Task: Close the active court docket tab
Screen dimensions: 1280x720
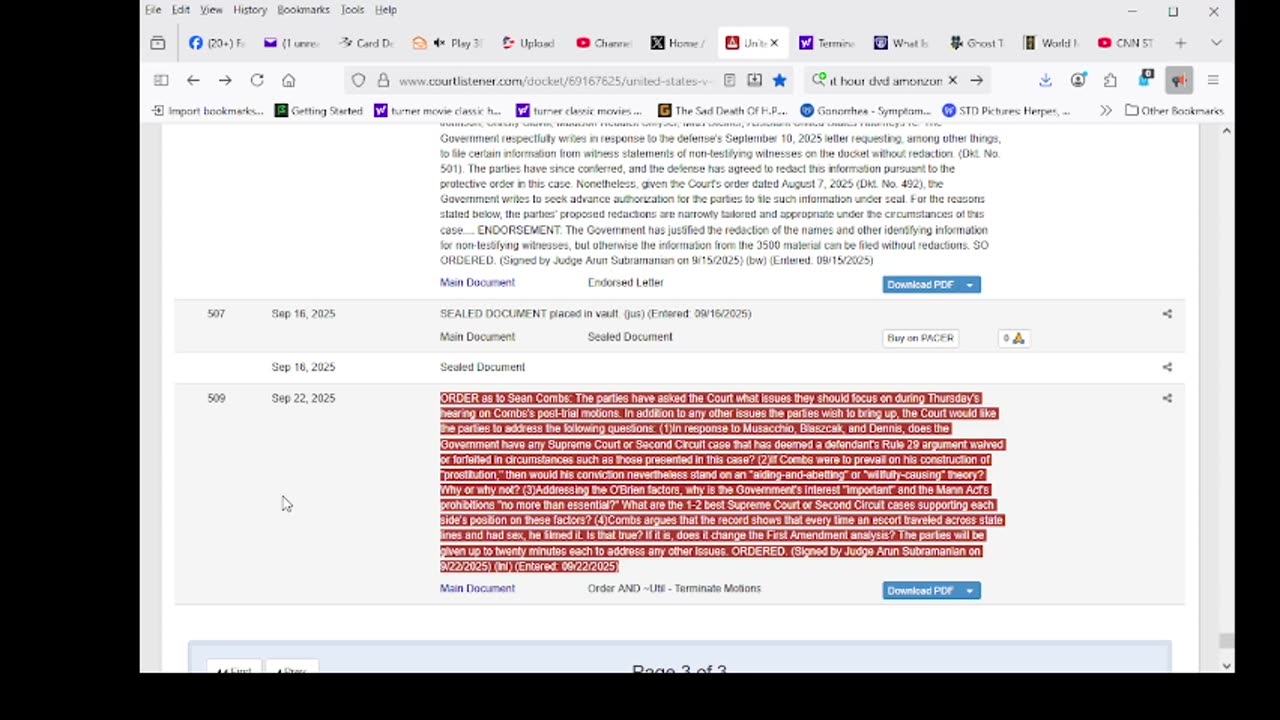Action: click(x=774, y=43)
